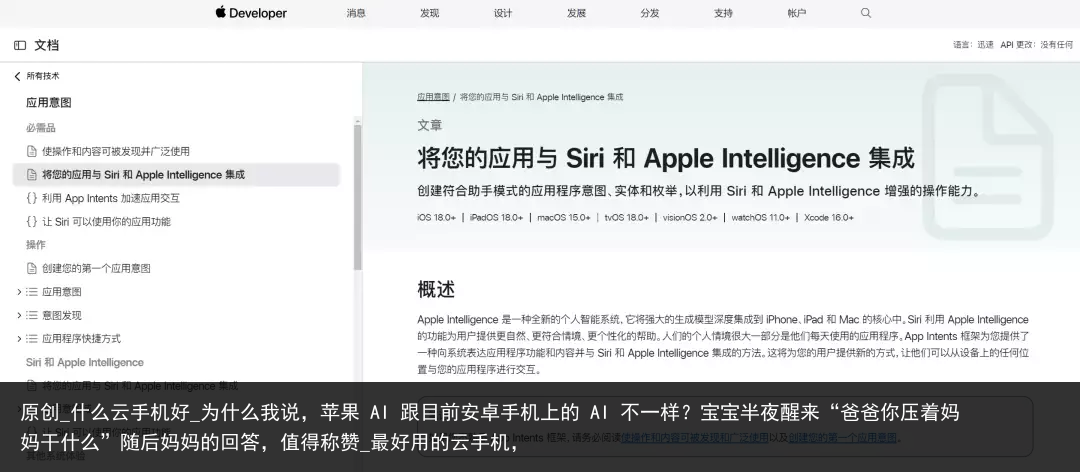
Task: Click curly-brace icon beside 利用 App Intents 加速应用交互
Action: [x=31, y=198]
